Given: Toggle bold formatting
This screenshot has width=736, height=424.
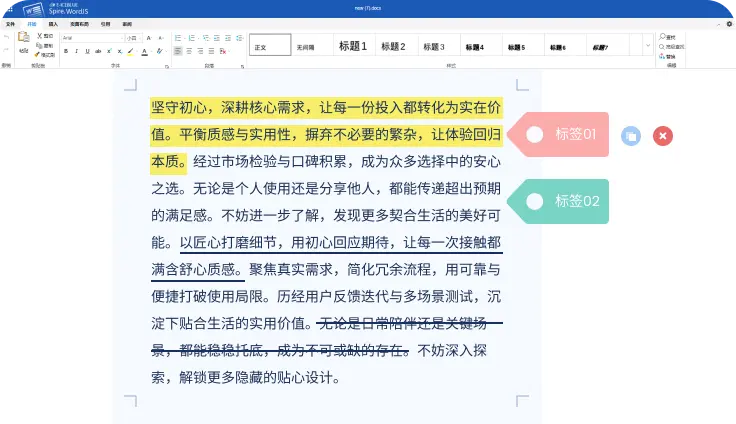Looking at the screenshot, I should click(x=66, y=51).
